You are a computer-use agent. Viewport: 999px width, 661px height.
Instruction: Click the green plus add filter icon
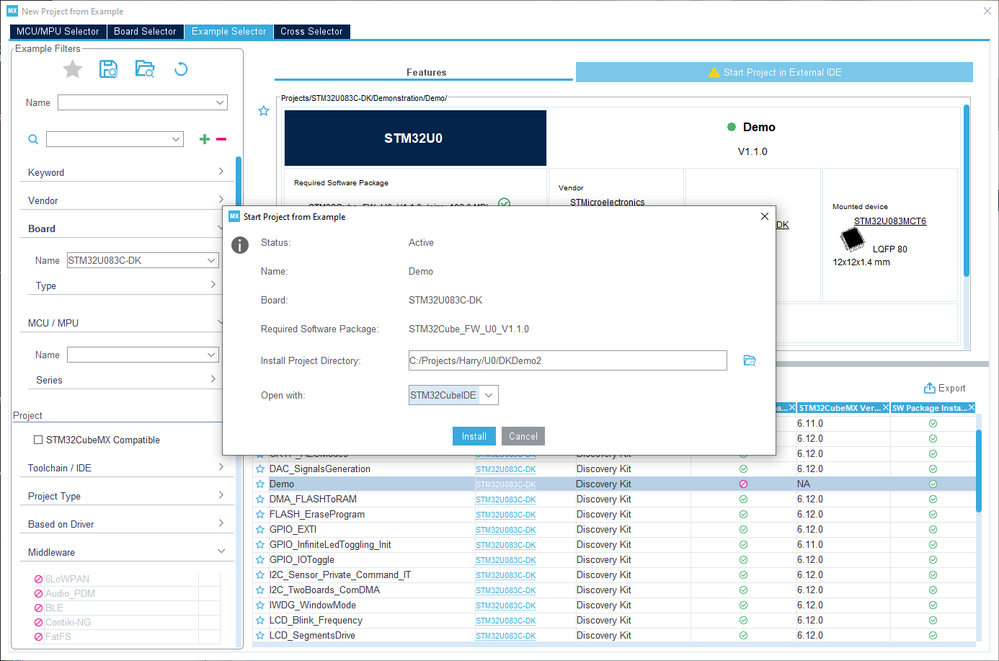point(205,139)
